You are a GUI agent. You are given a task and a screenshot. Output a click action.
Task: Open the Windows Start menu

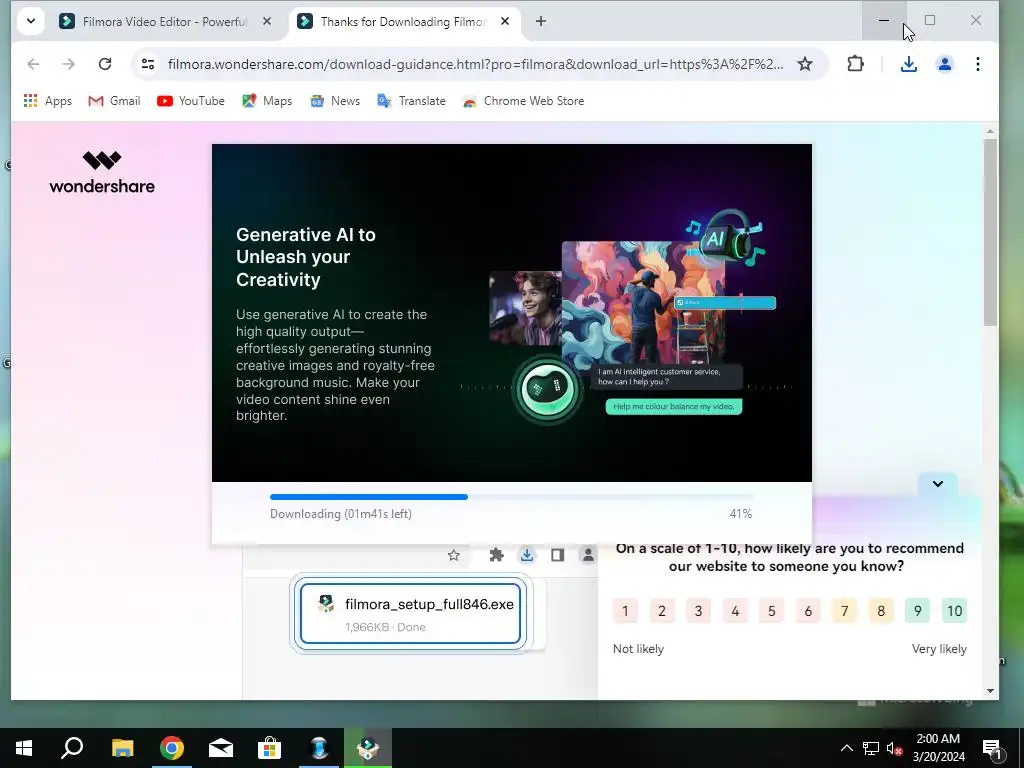(24, 748)
